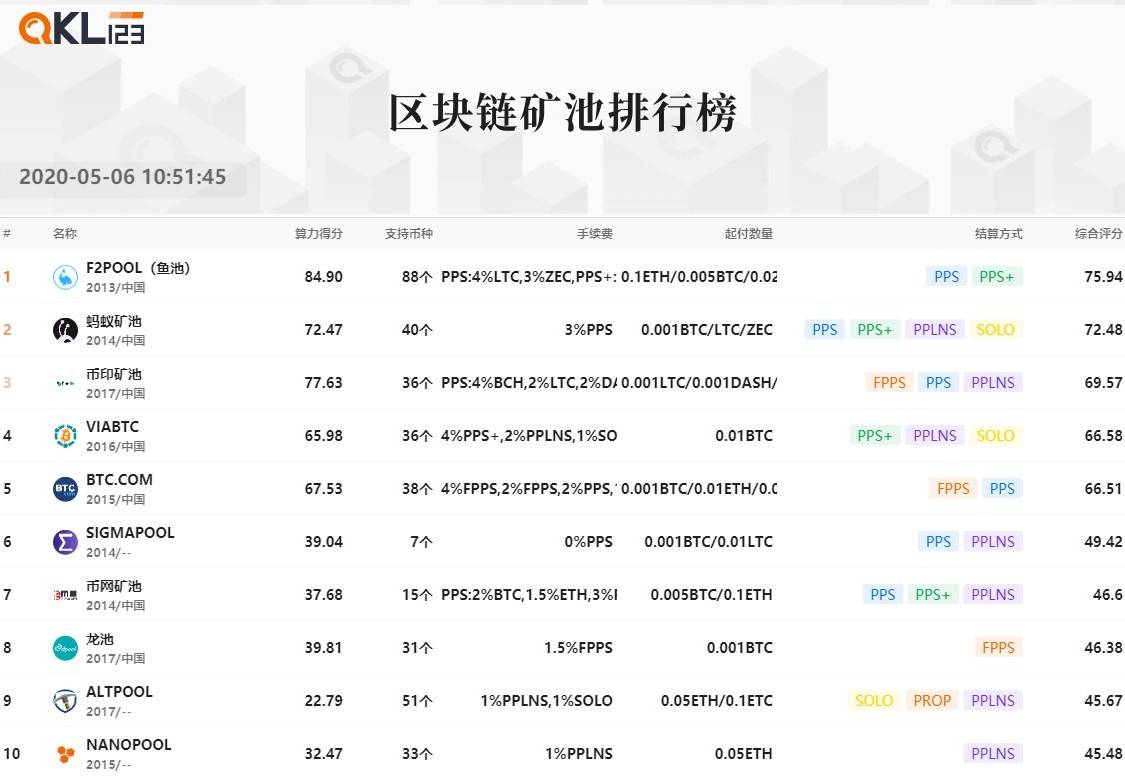Click the 区块链矿池排行榜 title
The width and height of the screenshot is (1125, 776).
[x=562, y=113]
